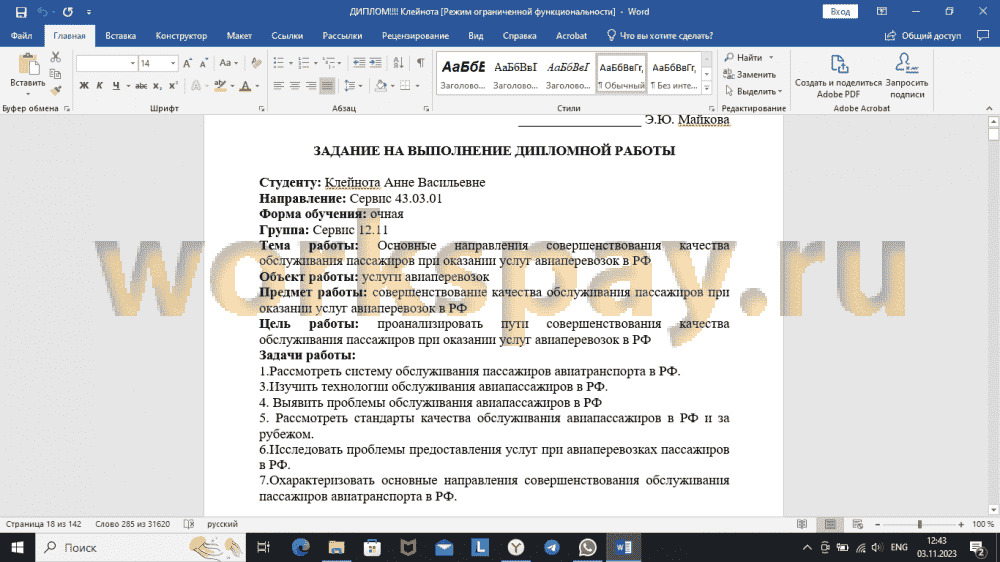Open borders dropdown
1000x562 pixels.
tap(418, 85)
